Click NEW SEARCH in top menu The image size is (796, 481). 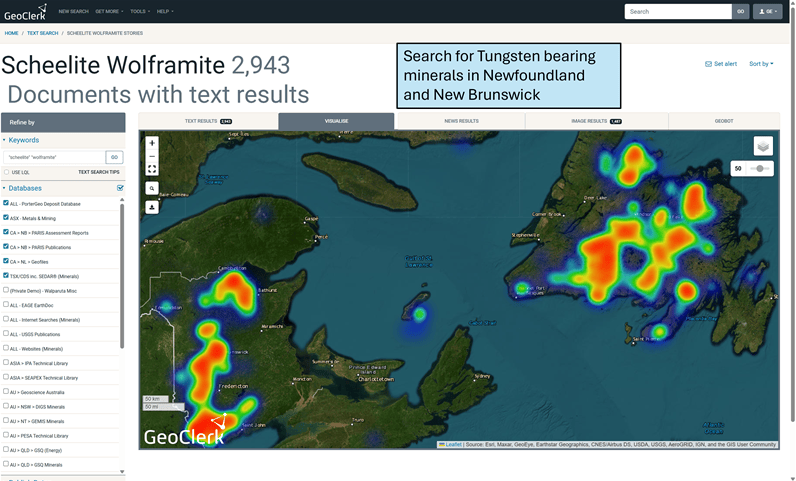74,11
